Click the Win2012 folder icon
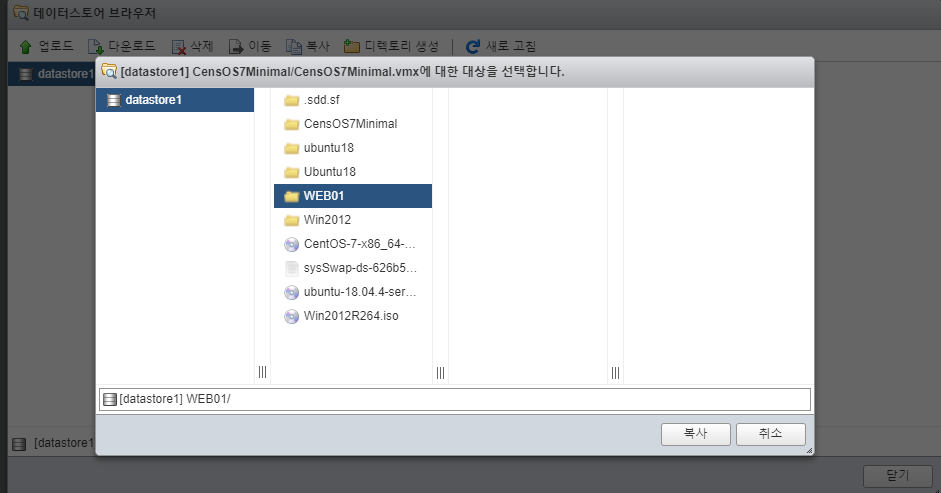The width and height of the screenshot is (941, 493). point(292,220)
